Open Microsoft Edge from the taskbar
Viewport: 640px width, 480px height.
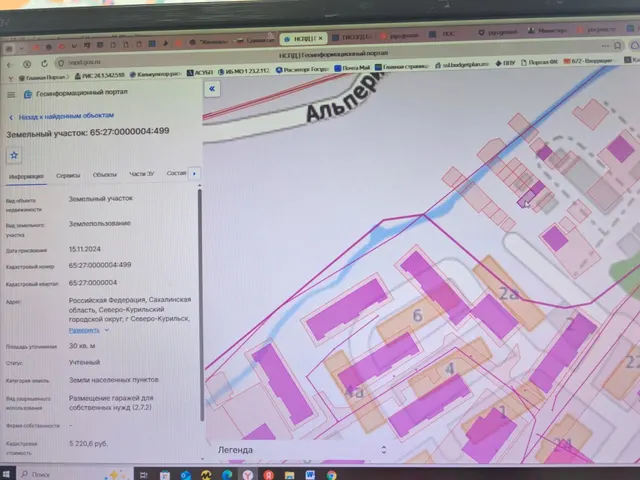[x=227, y=475]
